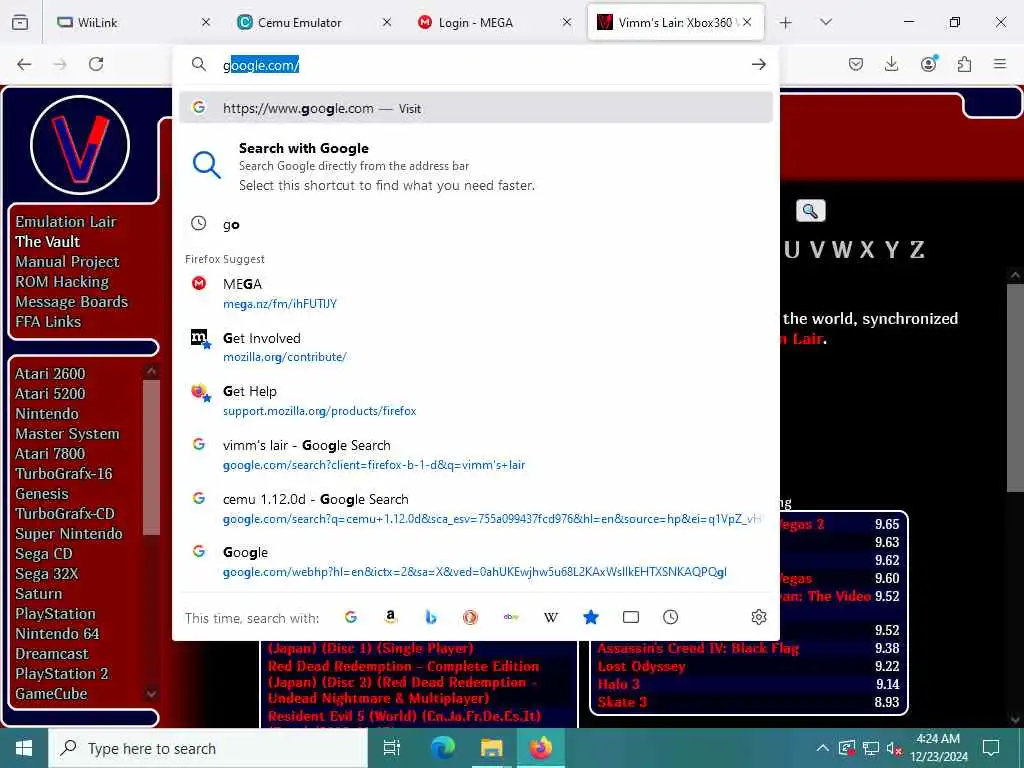Click the console list scroll up arrow
The width and height of the screenshot is (1024, 768).
pos(151,371)
